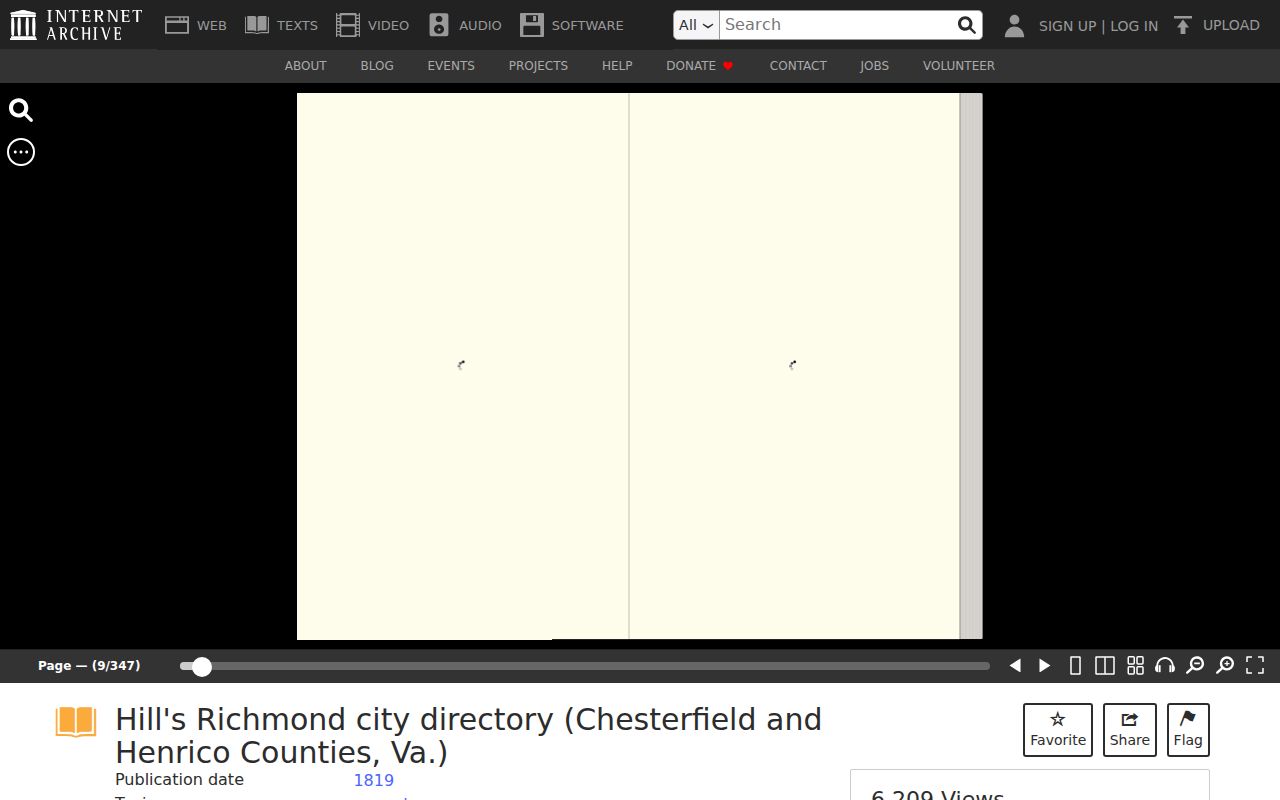Start read-aloud with the headphones icon
Viewport: 1280px width, 800px height.
1165,666
